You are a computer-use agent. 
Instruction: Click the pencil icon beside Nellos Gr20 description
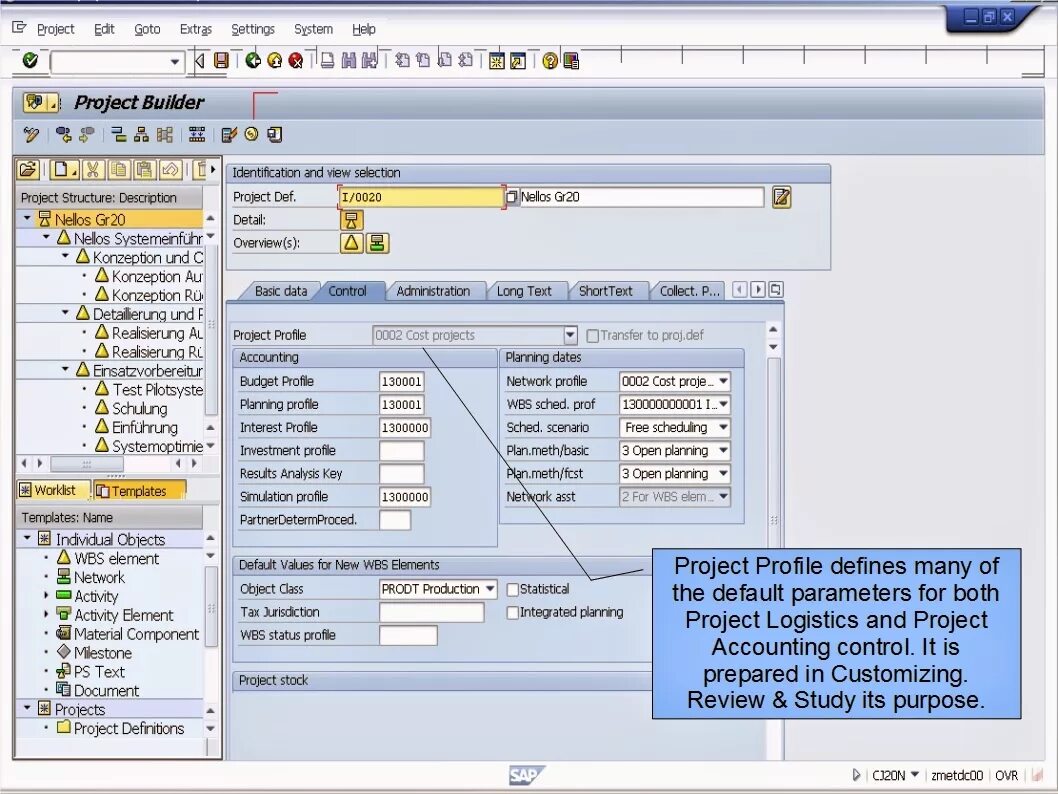[x=781, y=197]
